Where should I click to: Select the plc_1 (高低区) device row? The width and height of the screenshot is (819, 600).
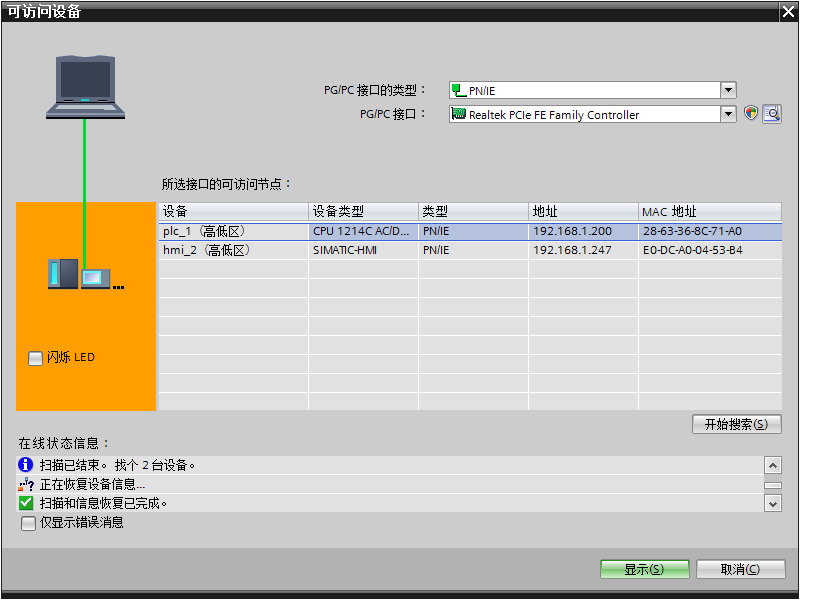(x=470, y=231)
